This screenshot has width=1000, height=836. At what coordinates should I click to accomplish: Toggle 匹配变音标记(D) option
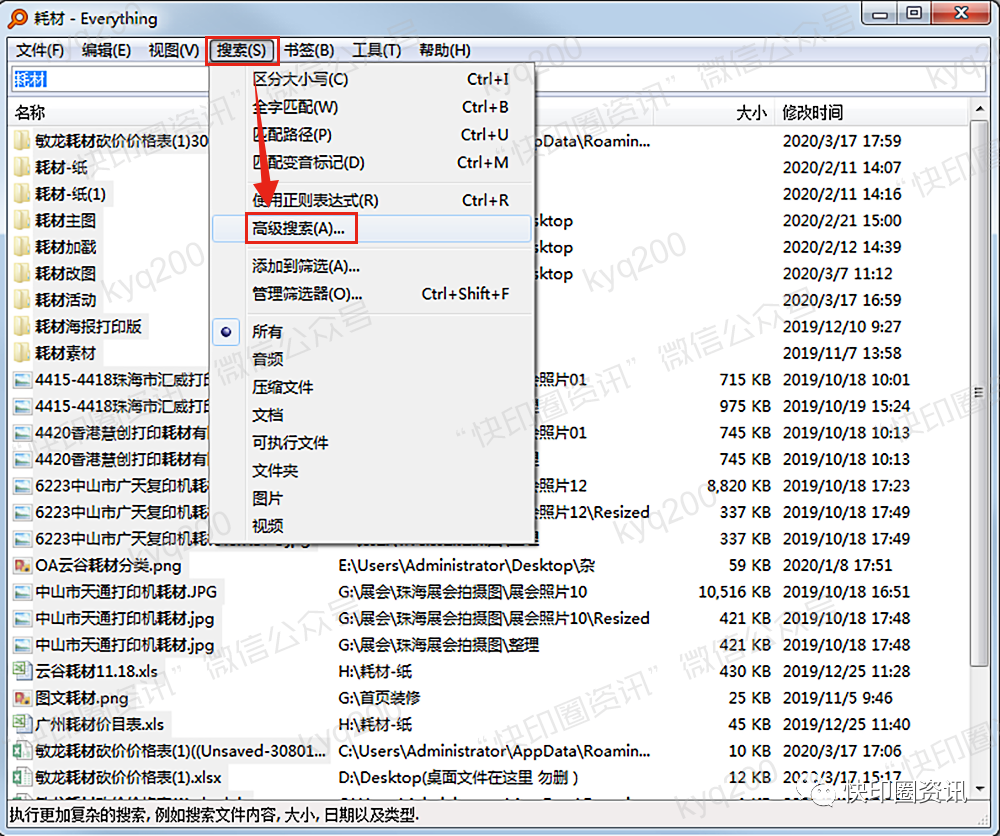(x=372, y=163)
